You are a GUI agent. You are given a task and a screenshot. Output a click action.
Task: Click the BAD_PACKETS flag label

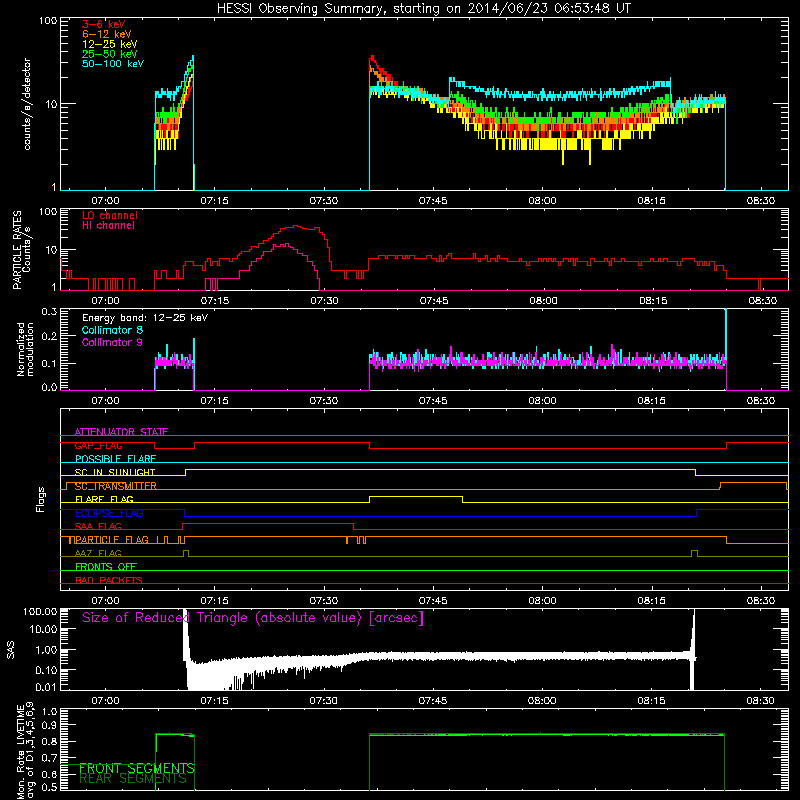pos(109,580)
